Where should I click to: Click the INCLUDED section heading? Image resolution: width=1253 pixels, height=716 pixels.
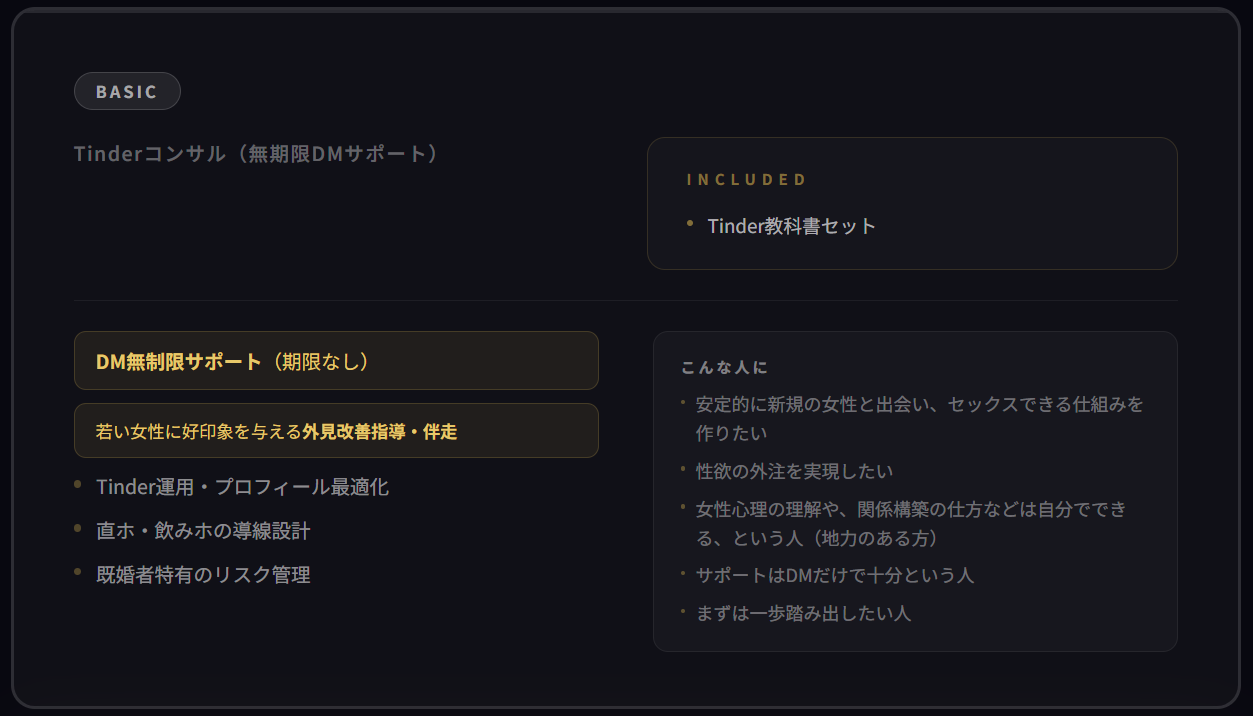point(746,180)
